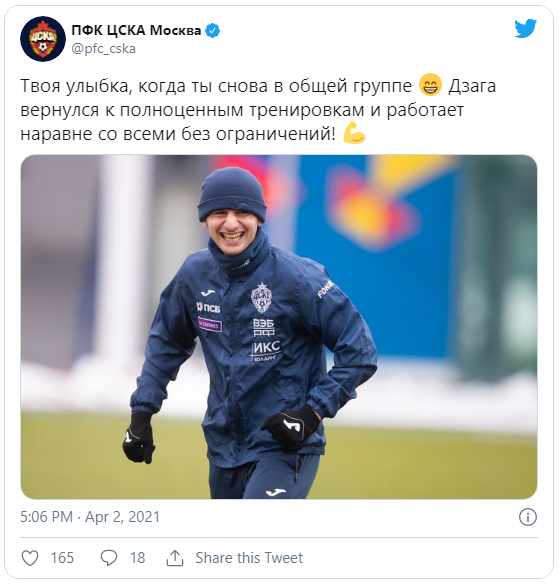Click the 5:06 PM · Apr 2, 2021 timestamp
Screen dimensions: 559x584
[90, 517]
